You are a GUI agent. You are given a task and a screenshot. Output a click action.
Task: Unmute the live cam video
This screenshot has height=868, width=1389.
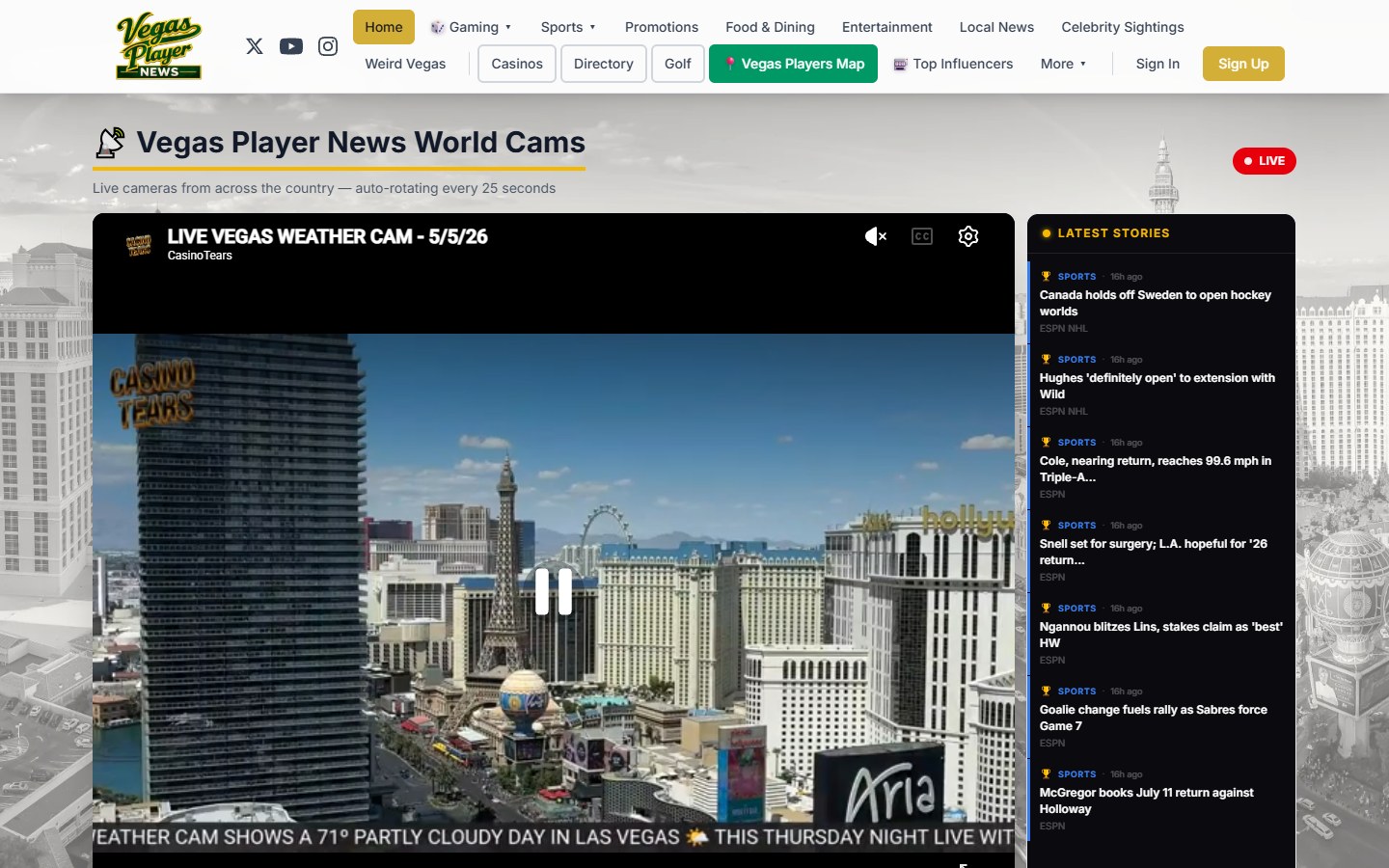point(875,236)
